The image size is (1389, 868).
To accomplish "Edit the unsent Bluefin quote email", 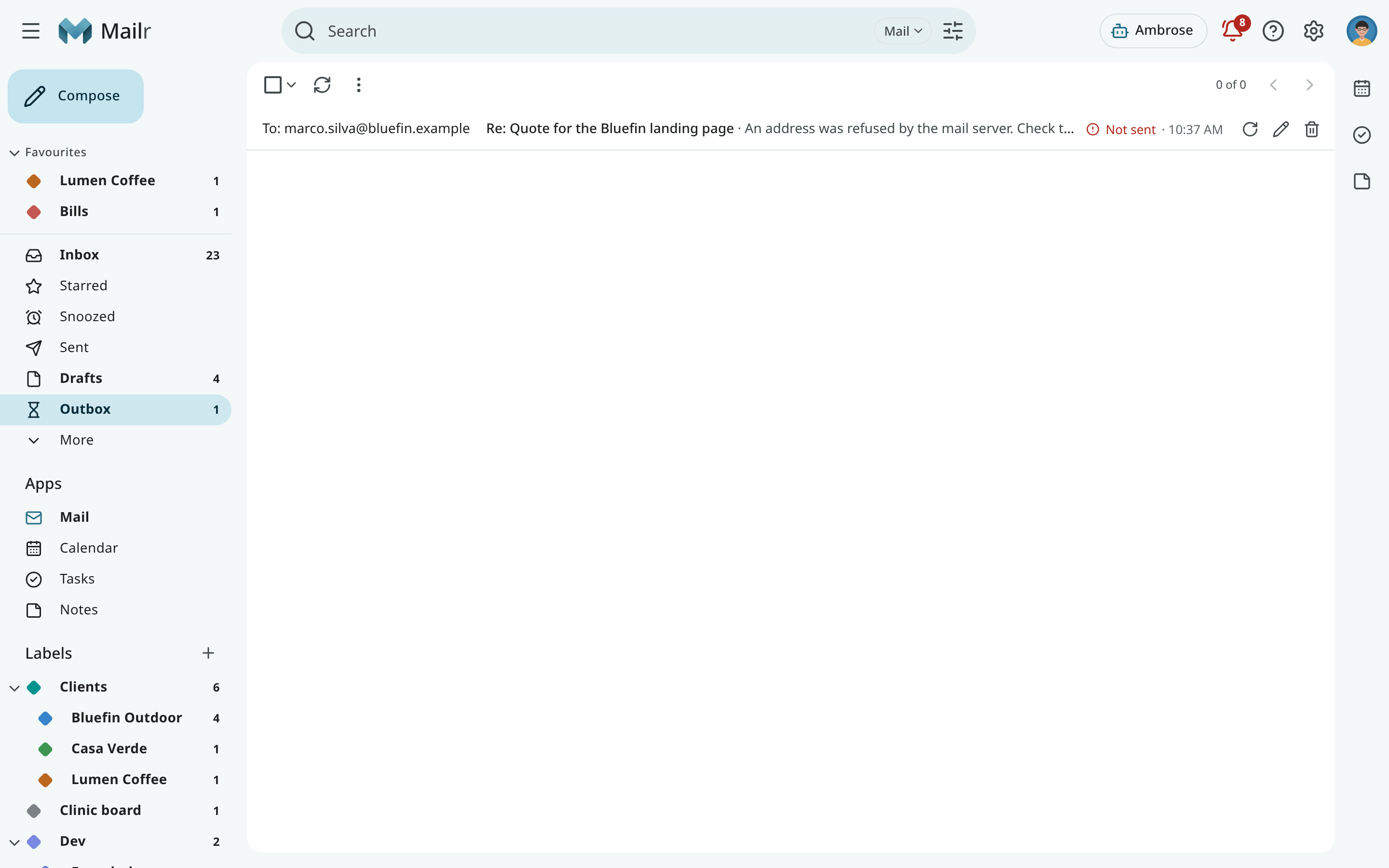I will pyautogui.click(x=1281, y=129).
